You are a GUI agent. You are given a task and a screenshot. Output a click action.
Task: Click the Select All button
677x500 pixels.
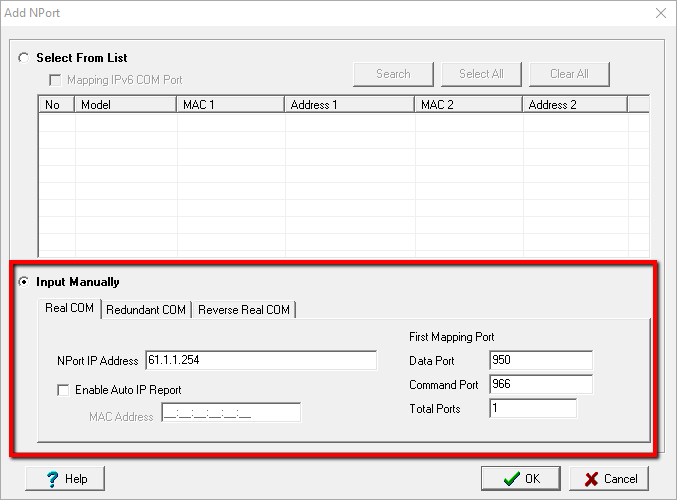(x=481, y=74)
